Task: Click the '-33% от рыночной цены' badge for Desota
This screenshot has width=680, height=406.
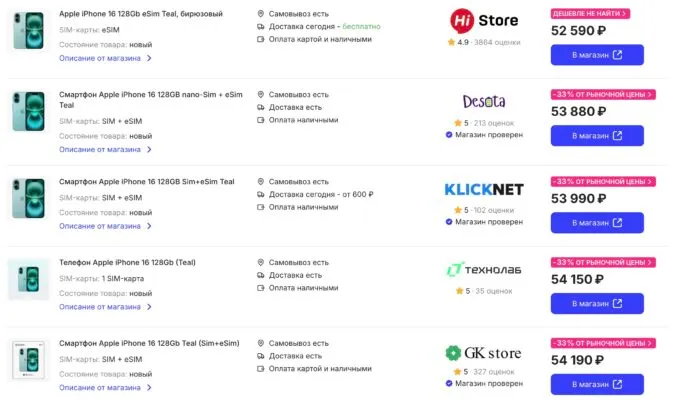Action: (603, 94)
